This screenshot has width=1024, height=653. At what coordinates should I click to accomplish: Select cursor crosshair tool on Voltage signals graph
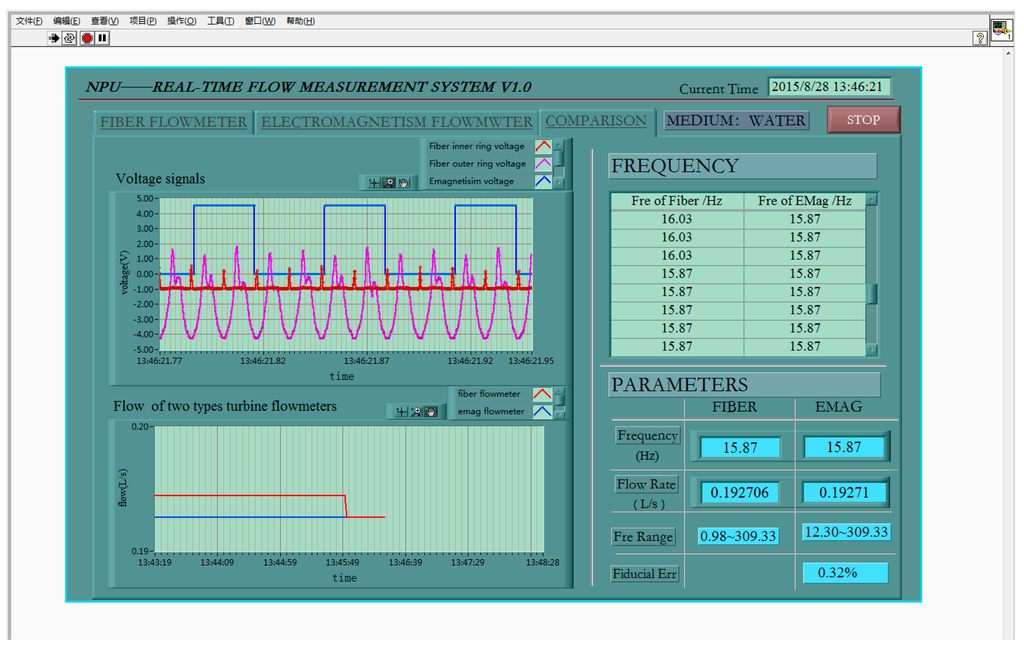[x=373, y=183]
